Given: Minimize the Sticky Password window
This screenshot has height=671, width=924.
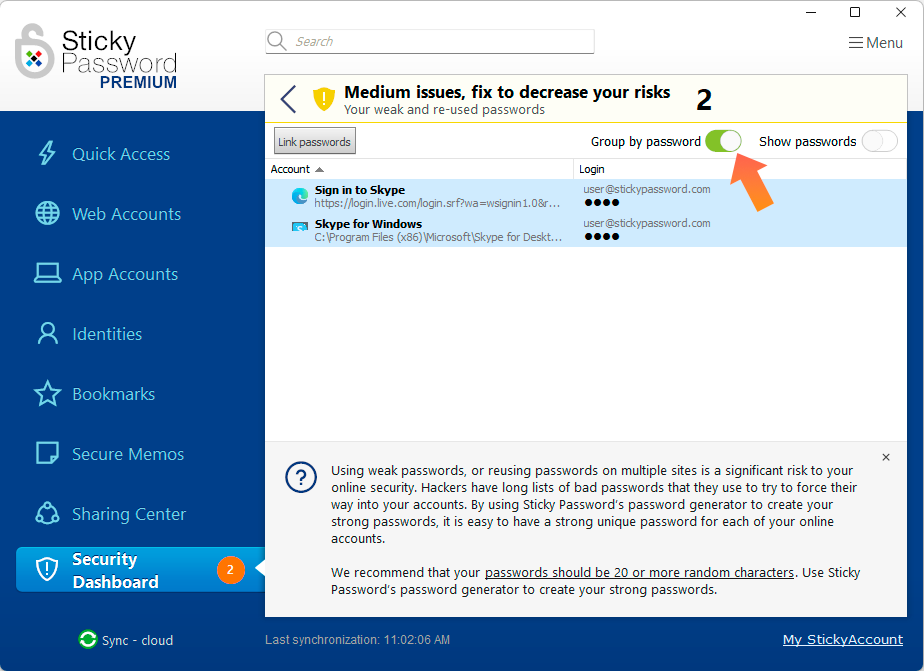Looking at the screenshot, I should 811,12.
